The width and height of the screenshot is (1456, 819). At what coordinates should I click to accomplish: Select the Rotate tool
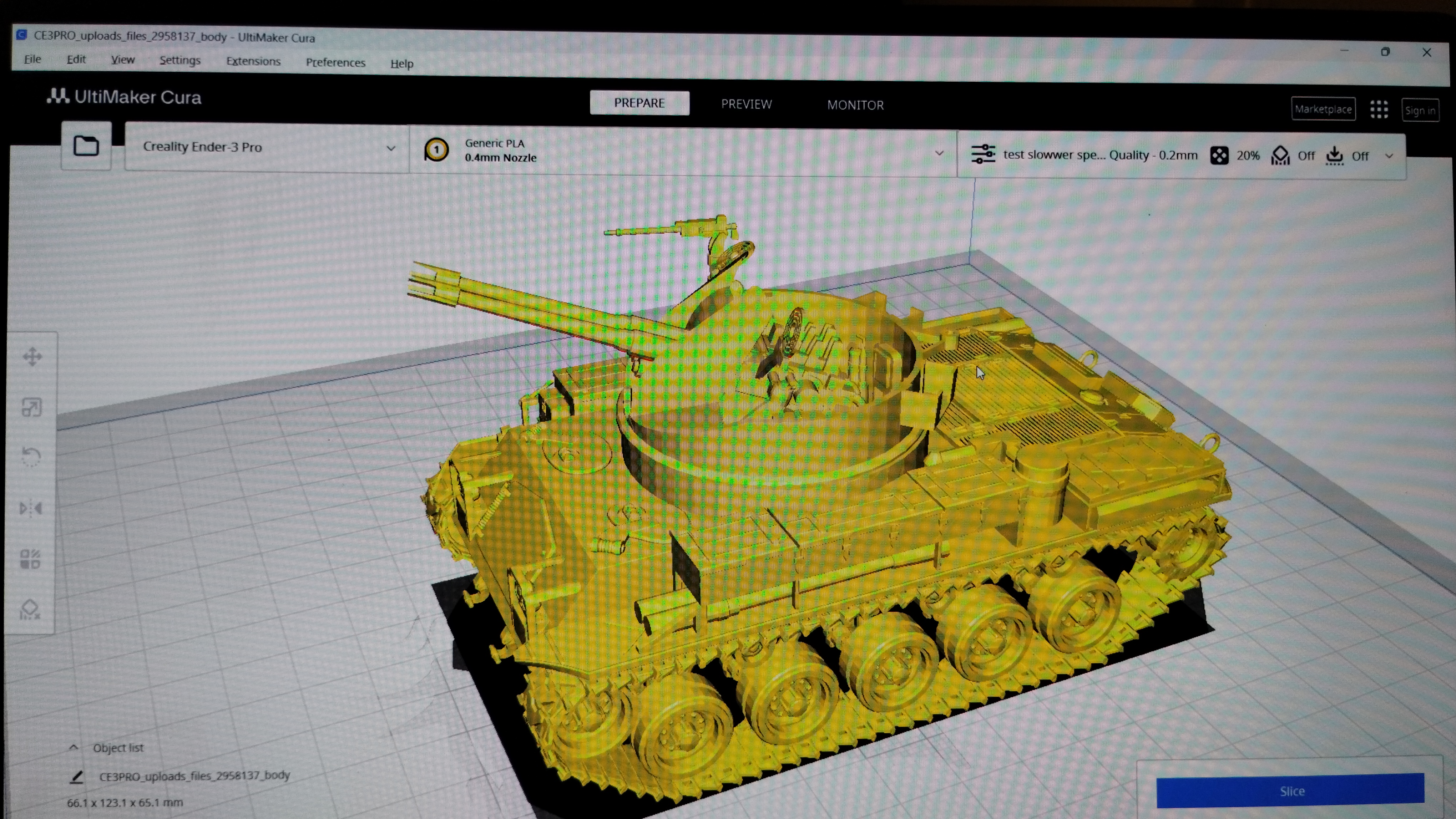tap(31, 456)
